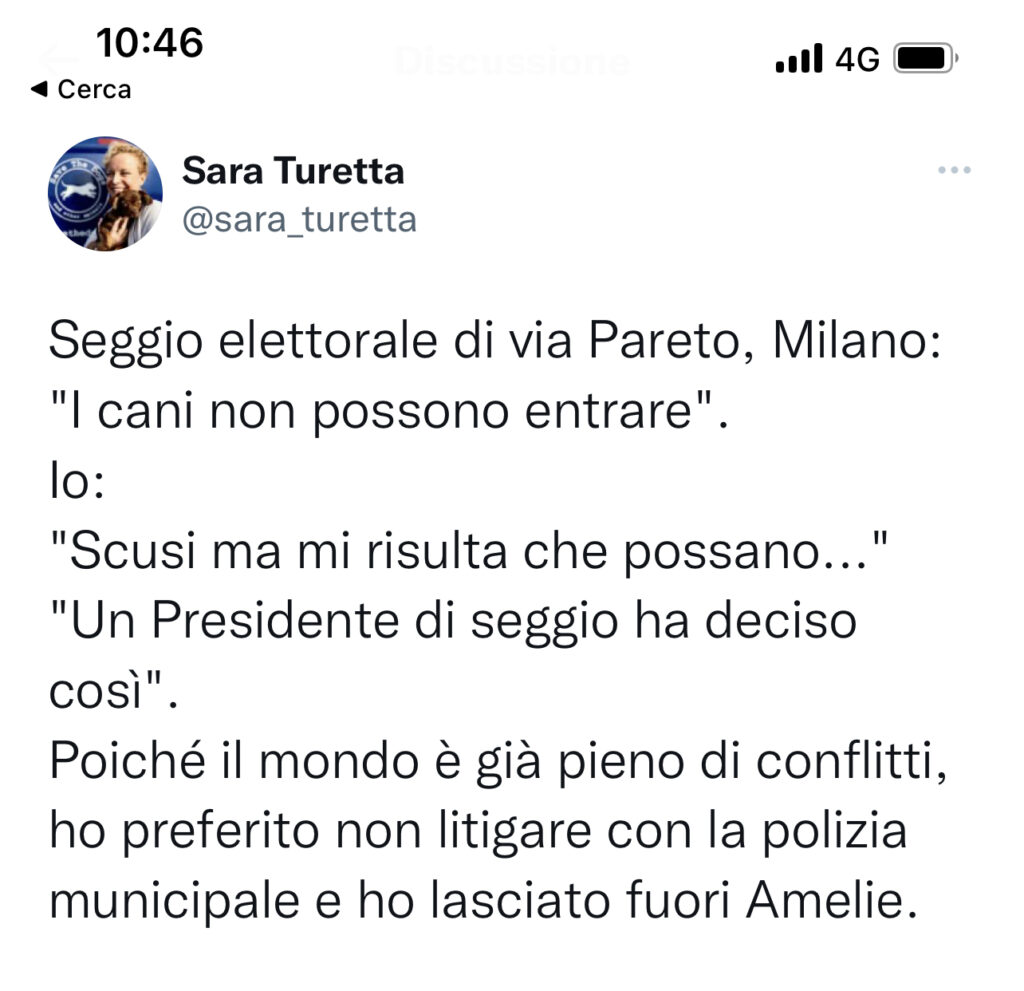1024x991 pixels.
Task: Tap the short "Io:" line
Action: 77,481
